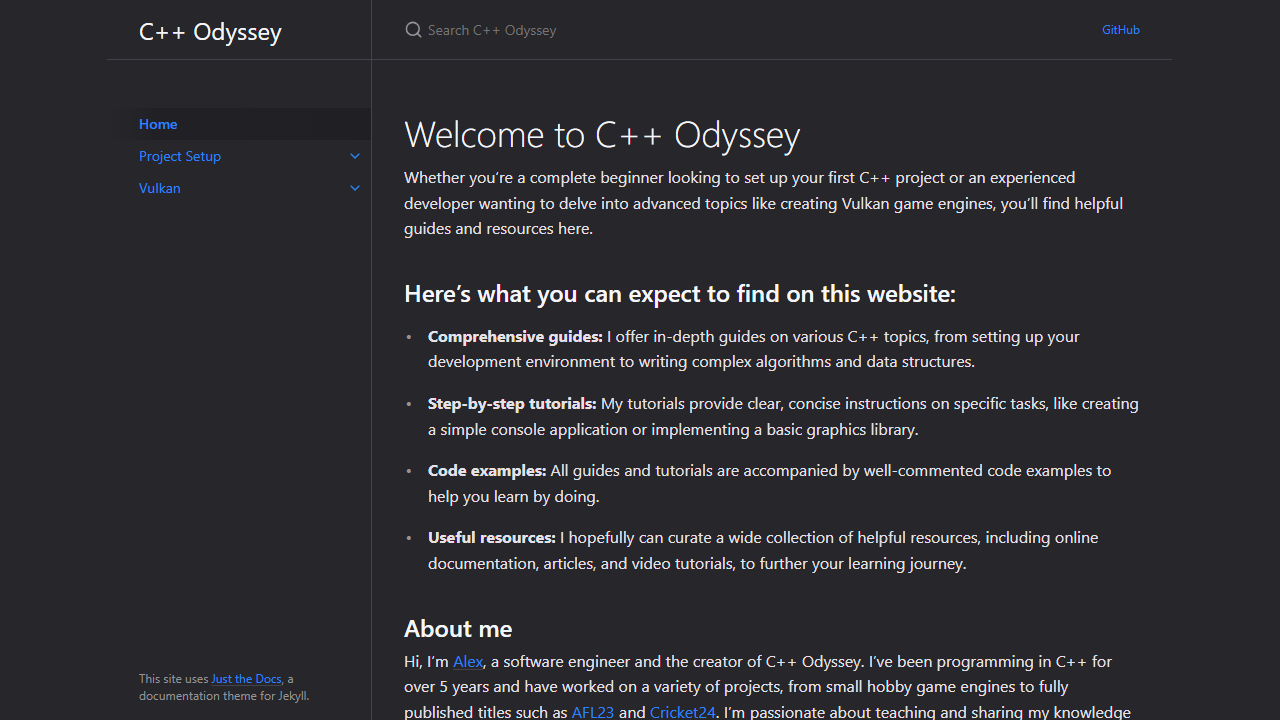
Task: Click the Vulkan section chevron
Action: coord(355,187)
